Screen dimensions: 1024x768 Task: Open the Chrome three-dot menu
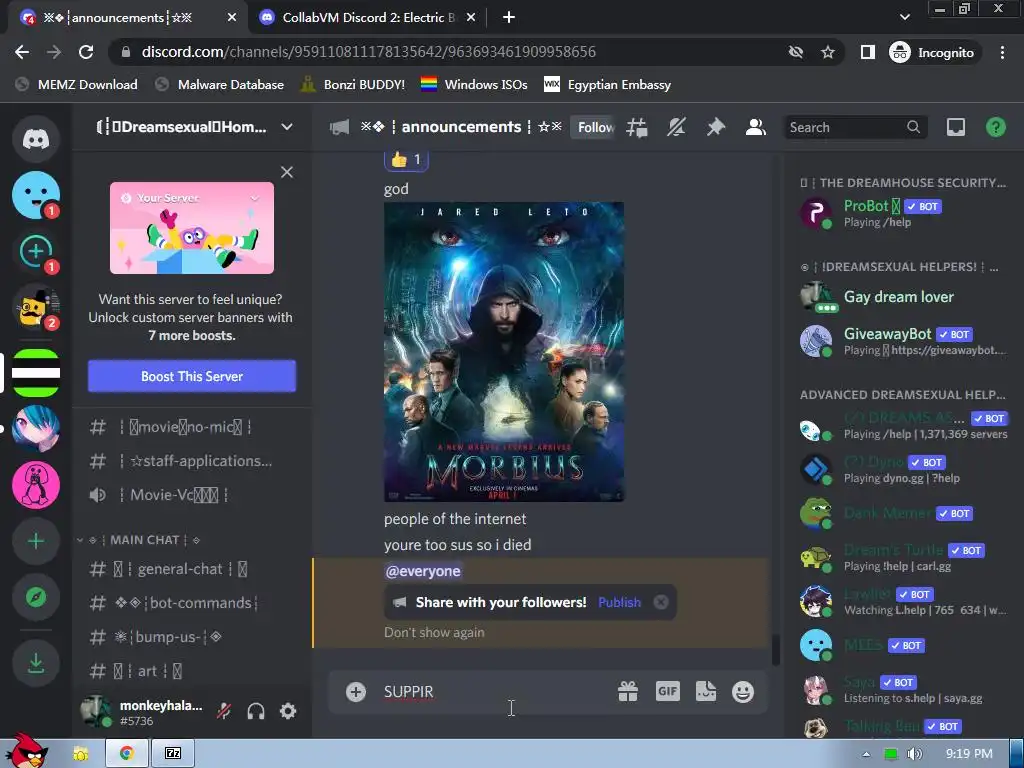coord(1002,52)
